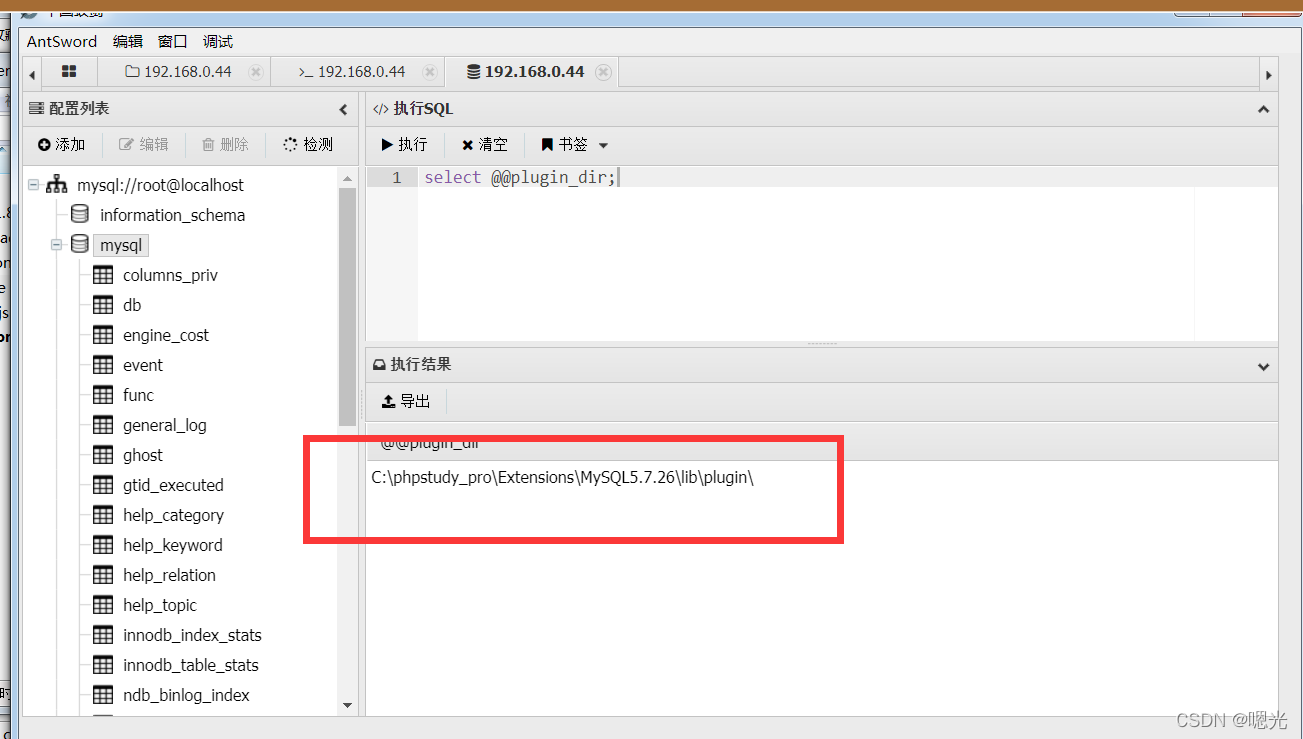Click the tree scrollbar up arrow
The height and width of the screenshot is (739, 1303).
[x=347, y=178]
